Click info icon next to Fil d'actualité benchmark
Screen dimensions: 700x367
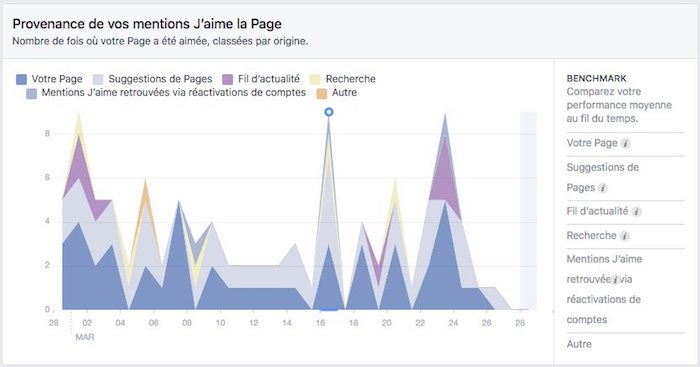click(x=637, y=212)
